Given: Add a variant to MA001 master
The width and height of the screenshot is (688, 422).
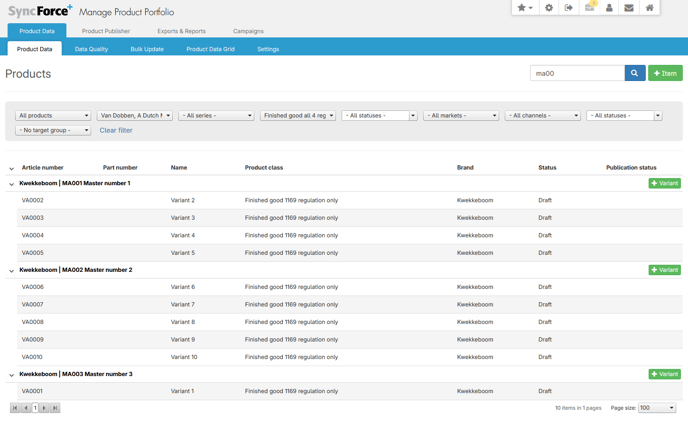Looking at the screenshot, I should 665,183.
